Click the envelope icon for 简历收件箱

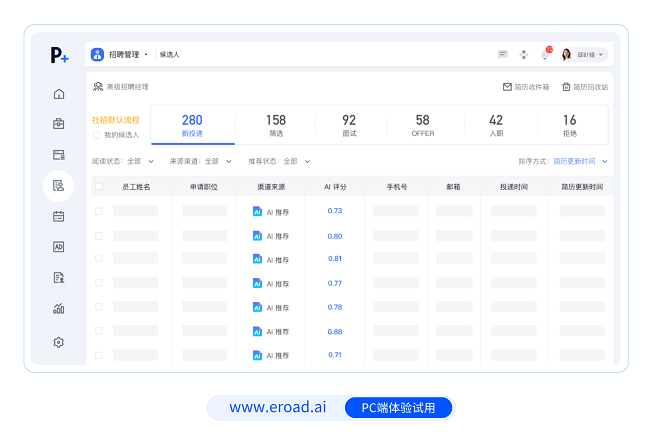click(507, 87)
